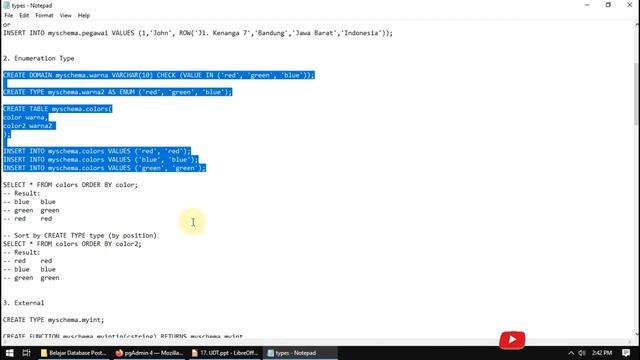640x360 pixels.
Task: Click SELECT * FROM colors ORDER BY color2;
Action: point(72,244)
